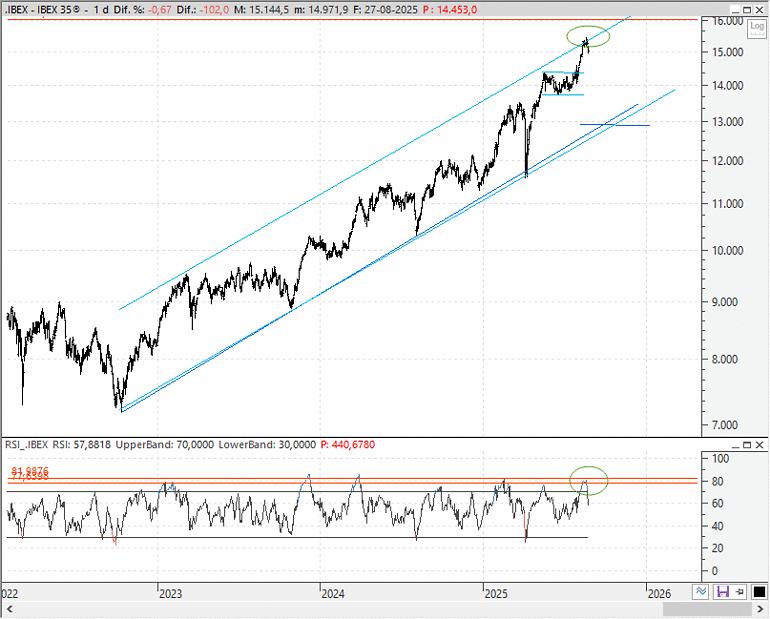Click the RSI axis 20 label
Image resolution: width=770 pixels, height=619 pixels.
(717, 548)
